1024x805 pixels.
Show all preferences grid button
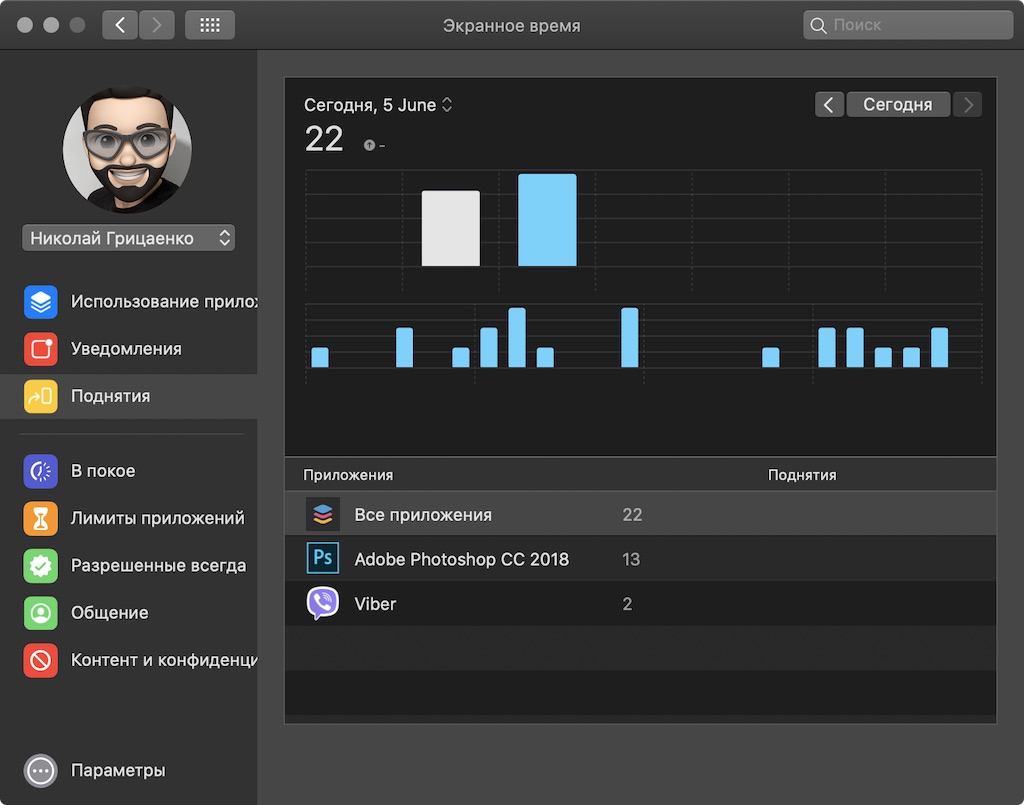click(x=210, y=25)
